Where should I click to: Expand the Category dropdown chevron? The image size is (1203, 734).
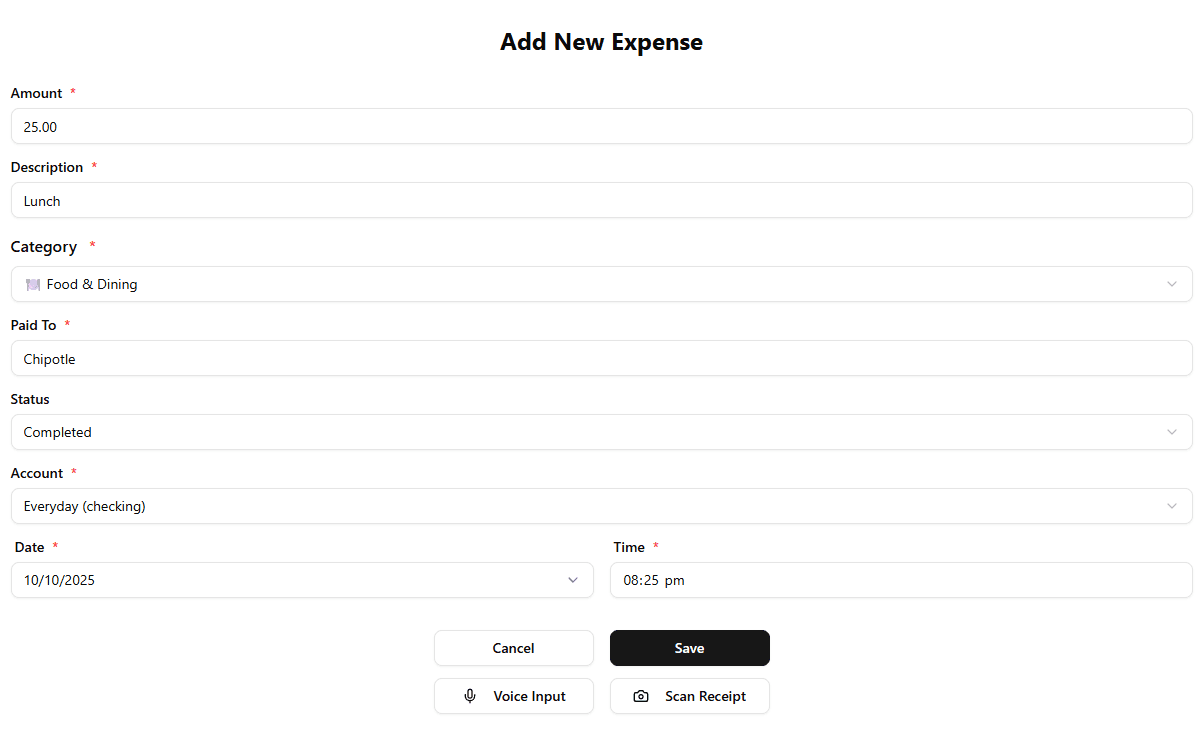point(1172,284)
